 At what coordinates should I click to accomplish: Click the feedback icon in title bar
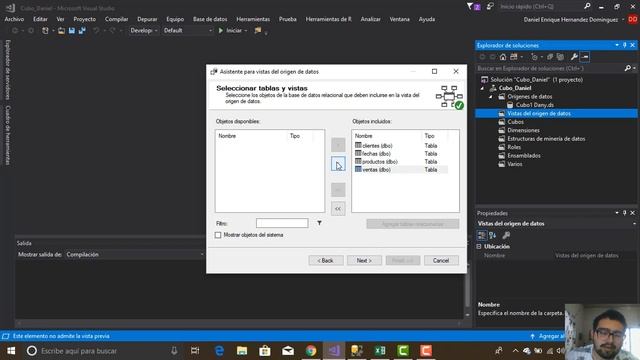pos(490,7)
